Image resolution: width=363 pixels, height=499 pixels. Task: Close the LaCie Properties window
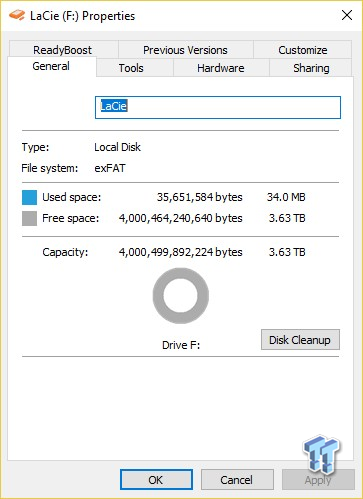[347, 15]
